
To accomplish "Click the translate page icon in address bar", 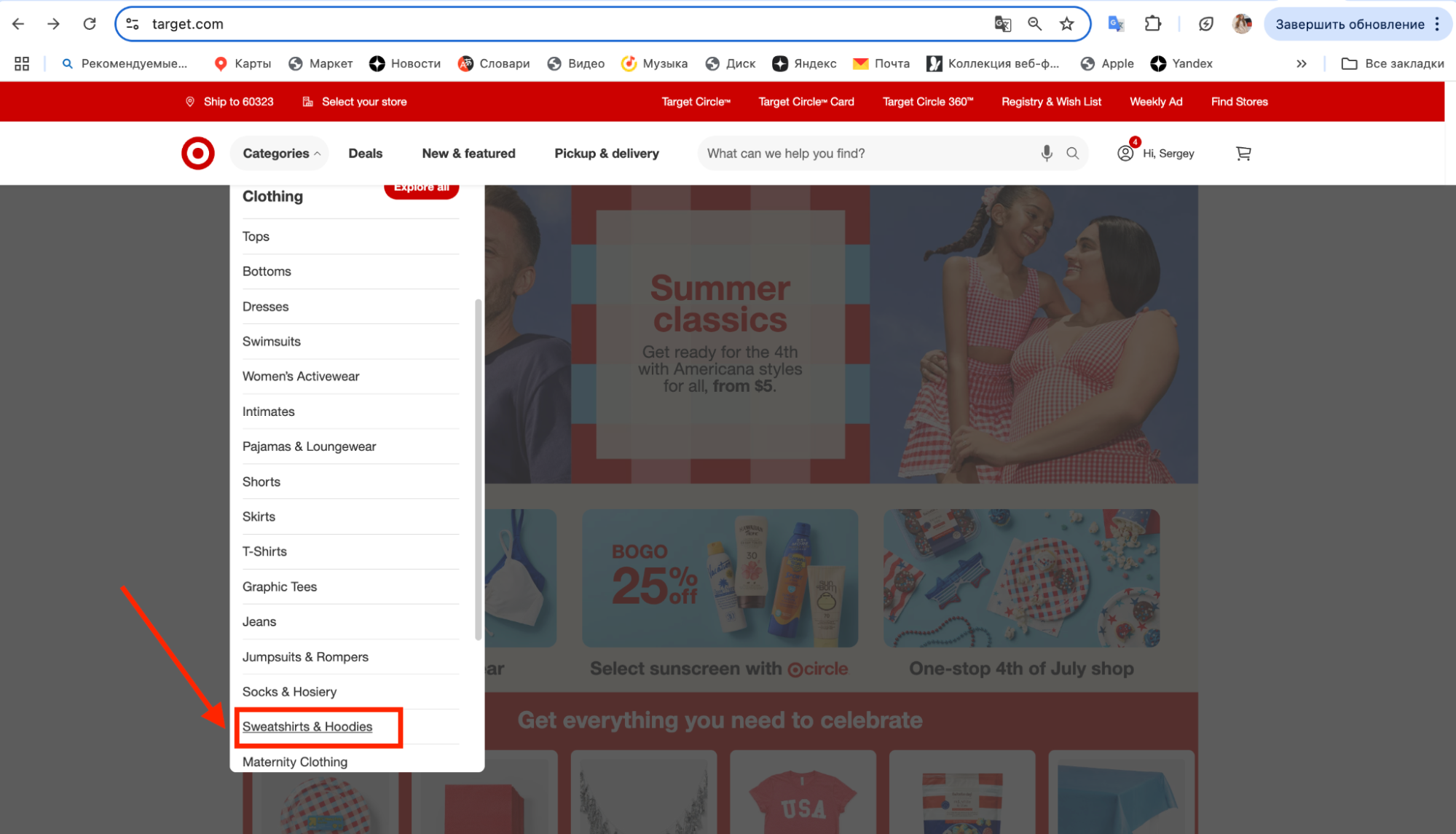I will 1002,24.
